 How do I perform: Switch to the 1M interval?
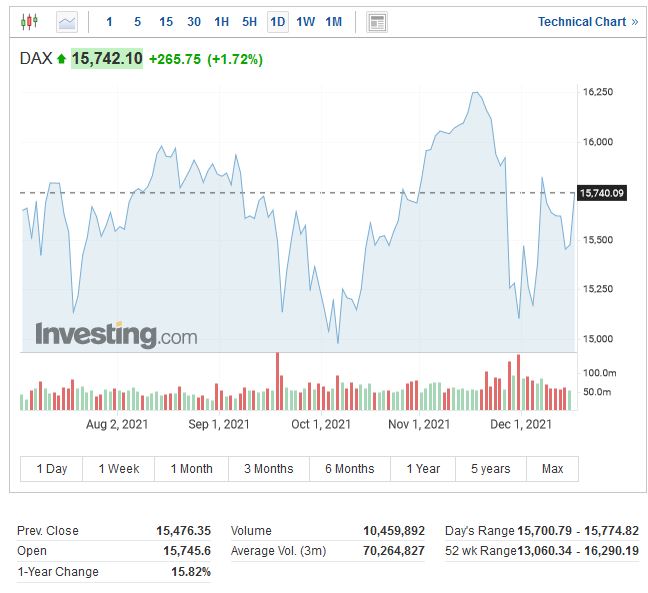click(334, 21)
